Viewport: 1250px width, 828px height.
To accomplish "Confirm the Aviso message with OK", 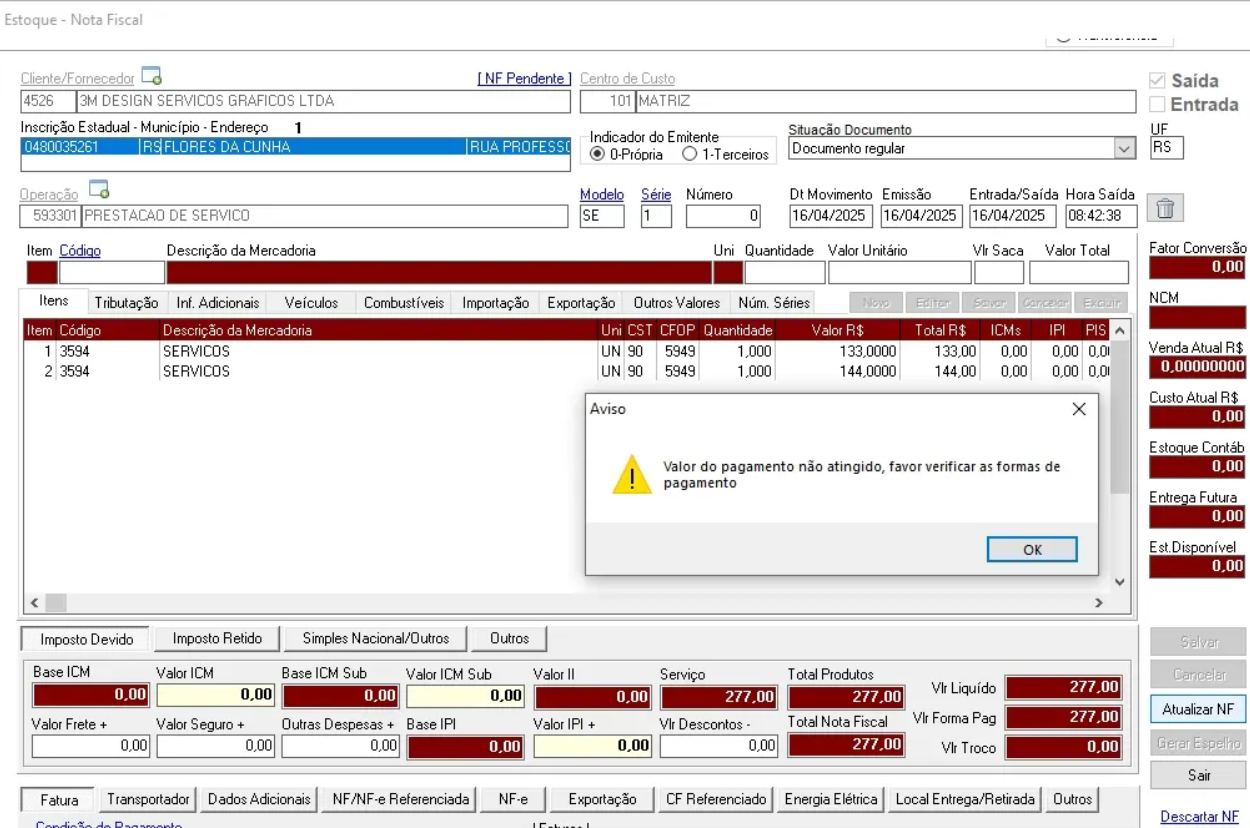I will tap(1032, 550).
